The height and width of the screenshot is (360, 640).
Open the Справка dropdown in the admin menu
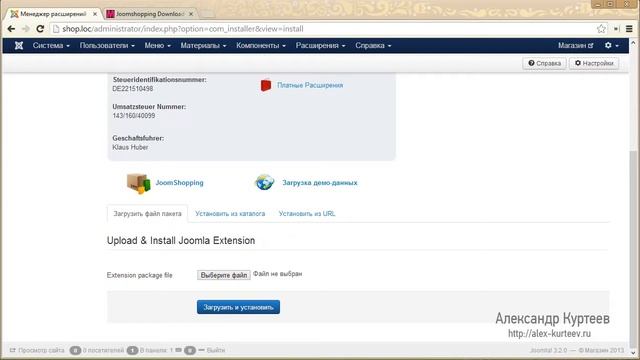tap(373, 45)
